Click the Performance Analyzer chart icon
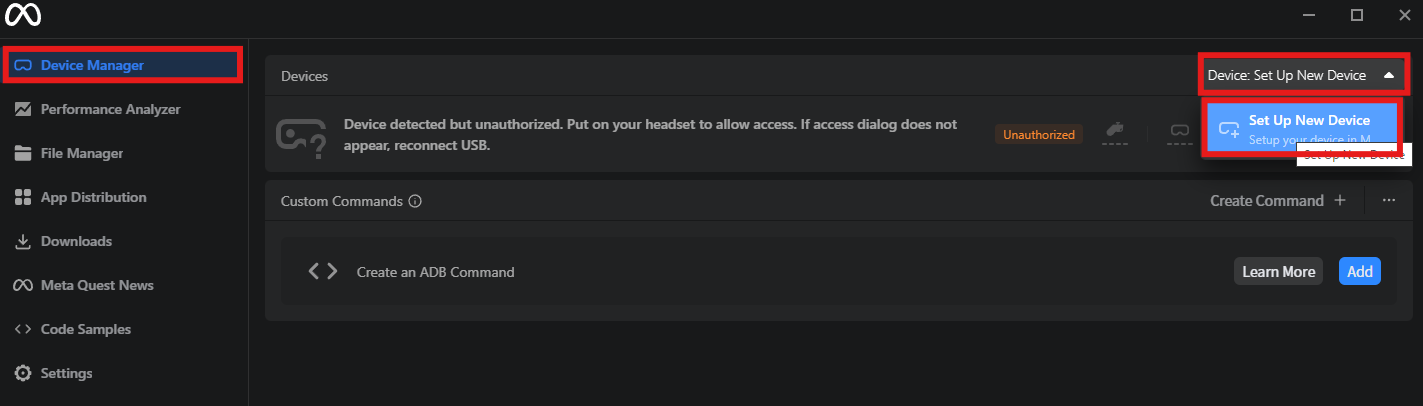 pyautogui.click(x=22, y=109)
